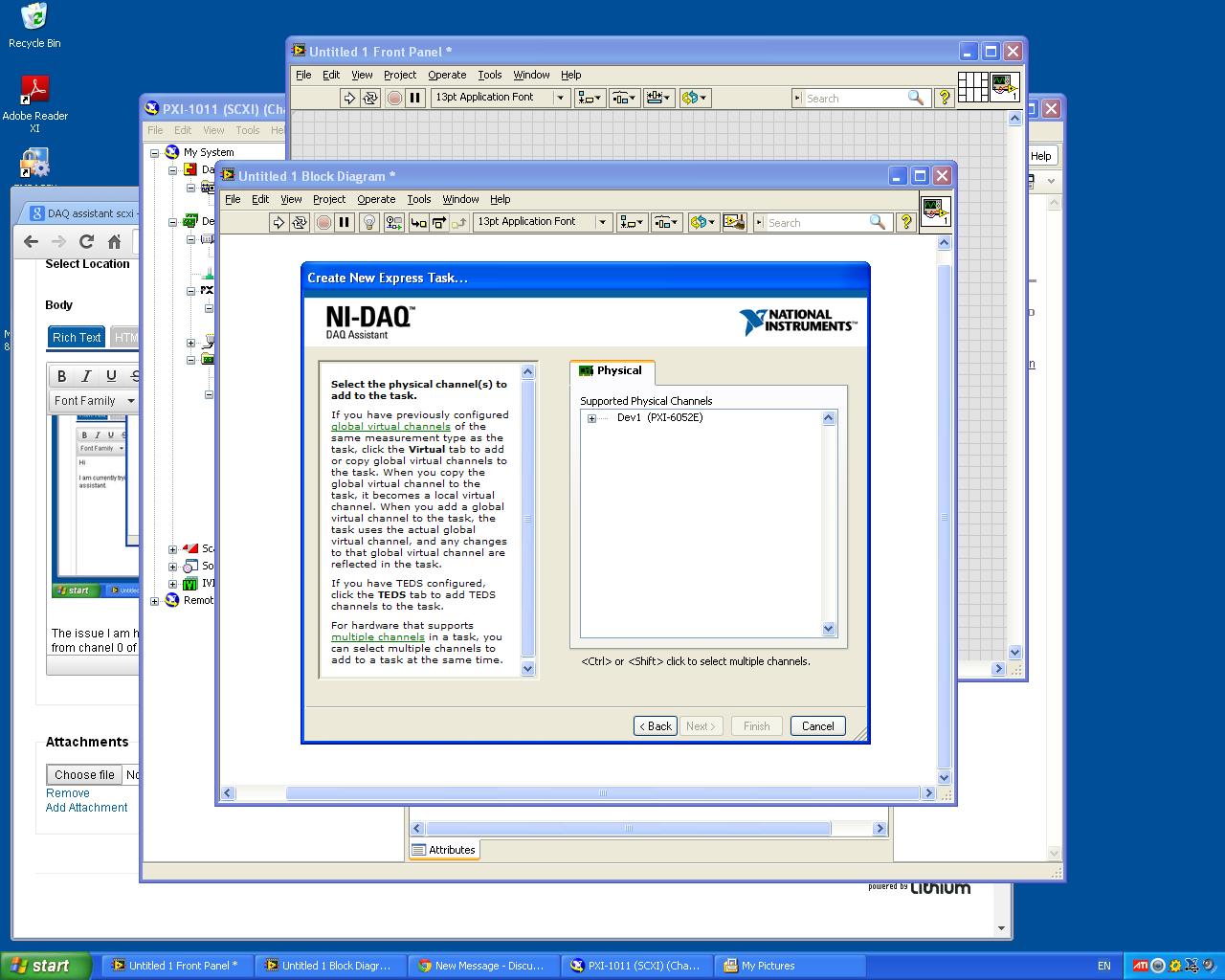1225x980 pixels.
Task: Open File menu in Block Diagram window
Action: [233, 199]
